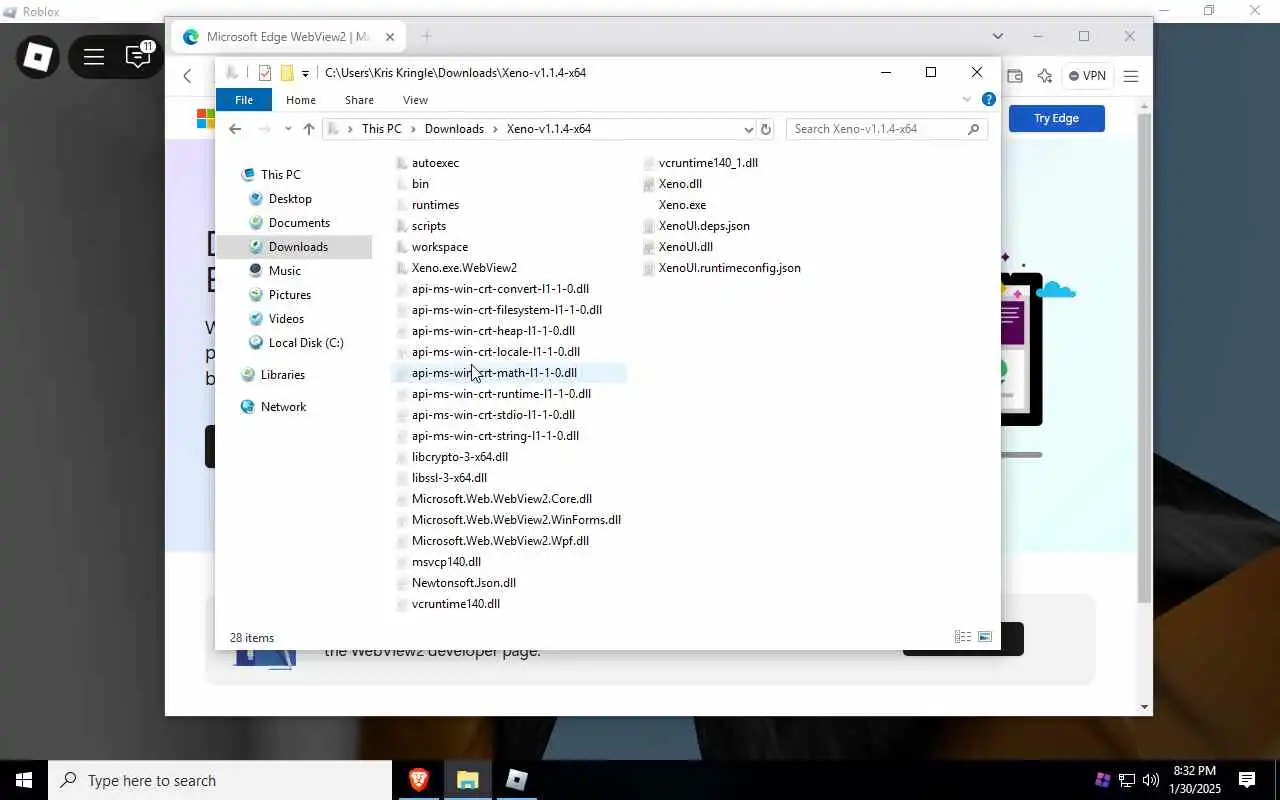
Task: Select This PC in navigation pane
Action: 280,175
